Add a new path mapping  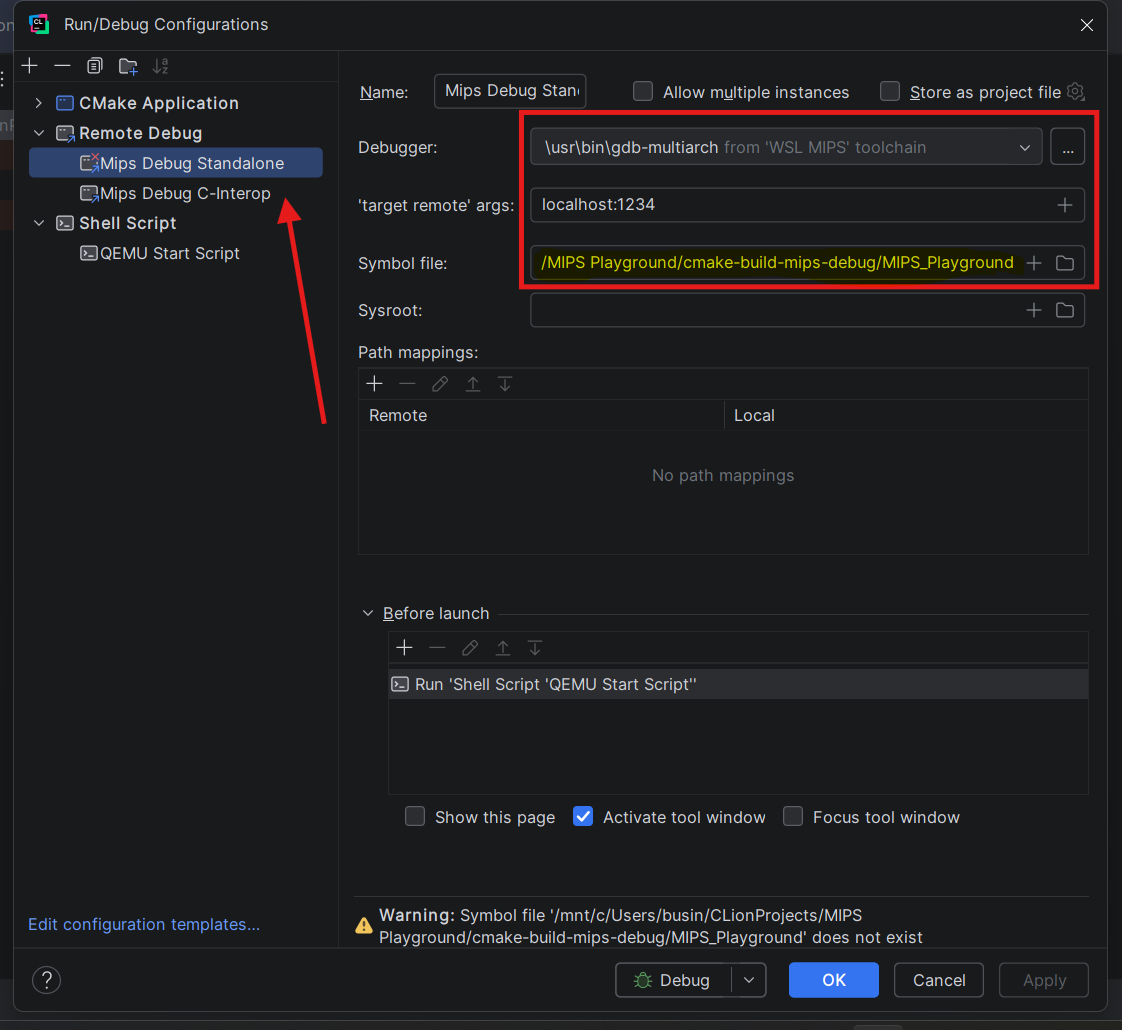(x=374, y=384)
